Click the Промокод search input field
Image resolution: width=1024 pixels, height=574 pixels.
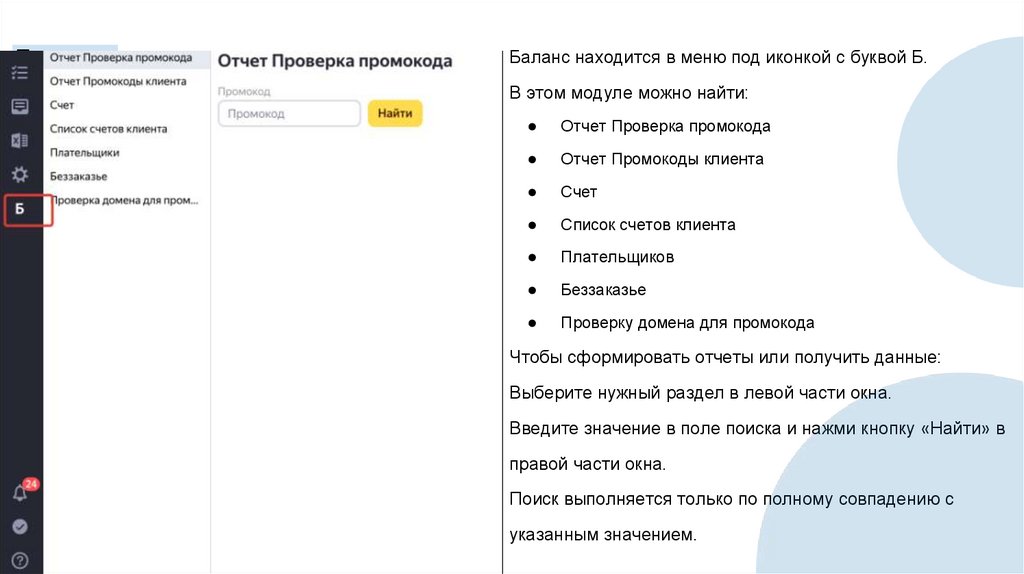click(x=289, y=114)
